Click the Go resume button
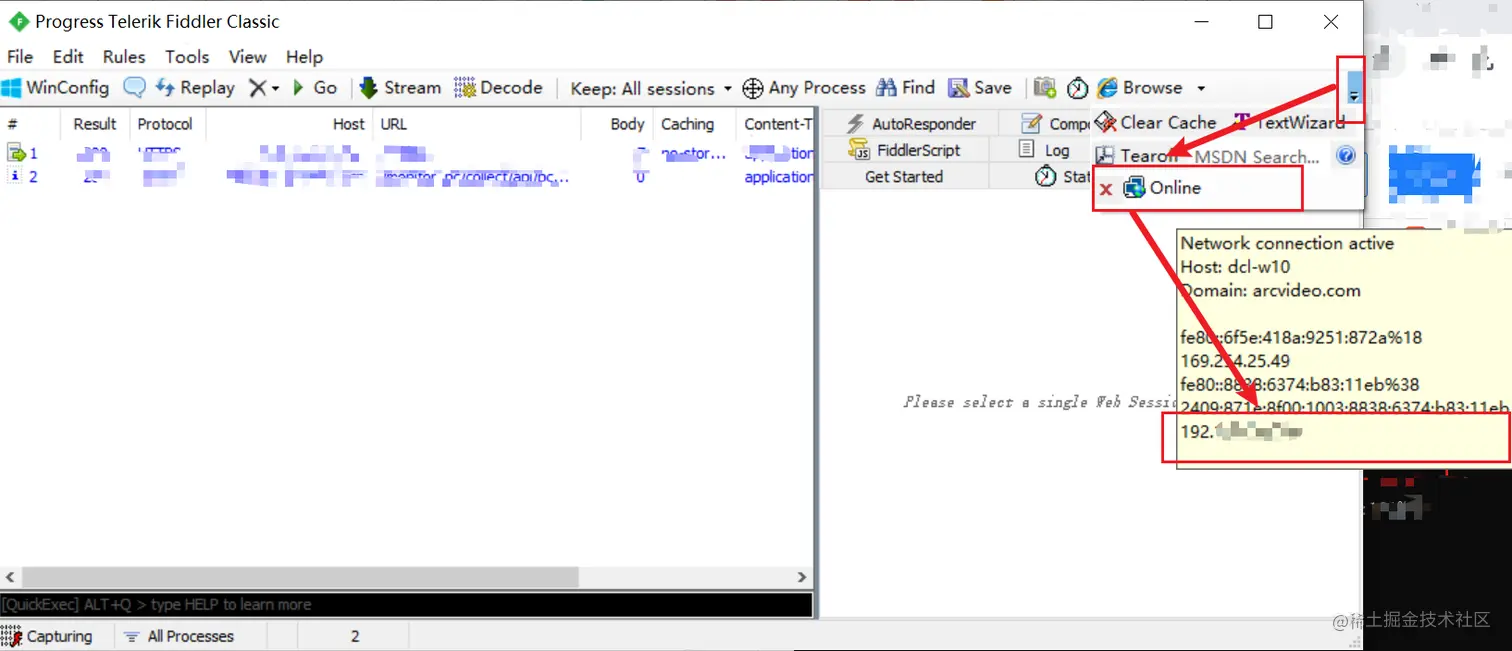 [315, 88]
